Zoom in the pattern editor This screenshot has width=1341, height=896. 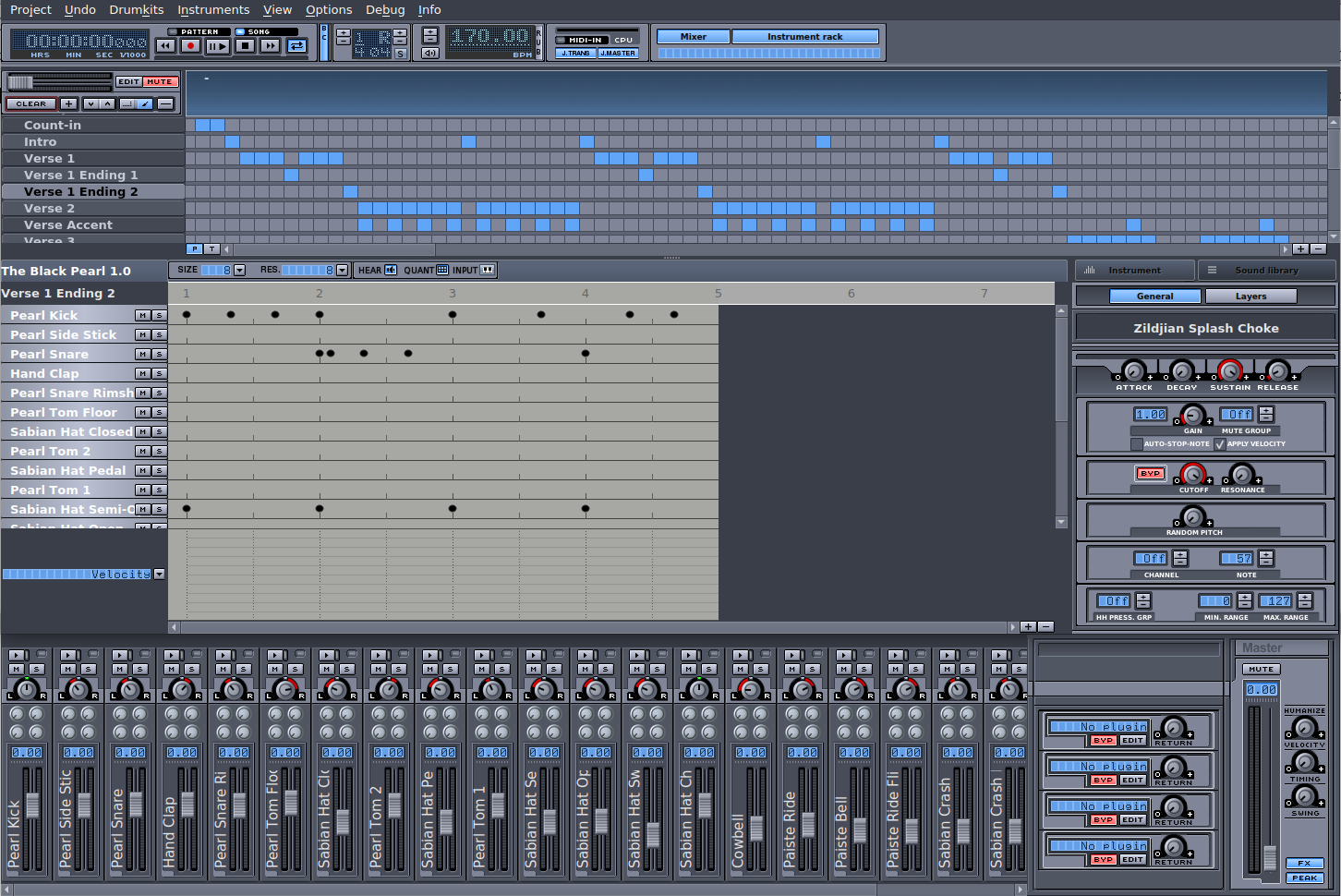click(x=1028, y=626)
